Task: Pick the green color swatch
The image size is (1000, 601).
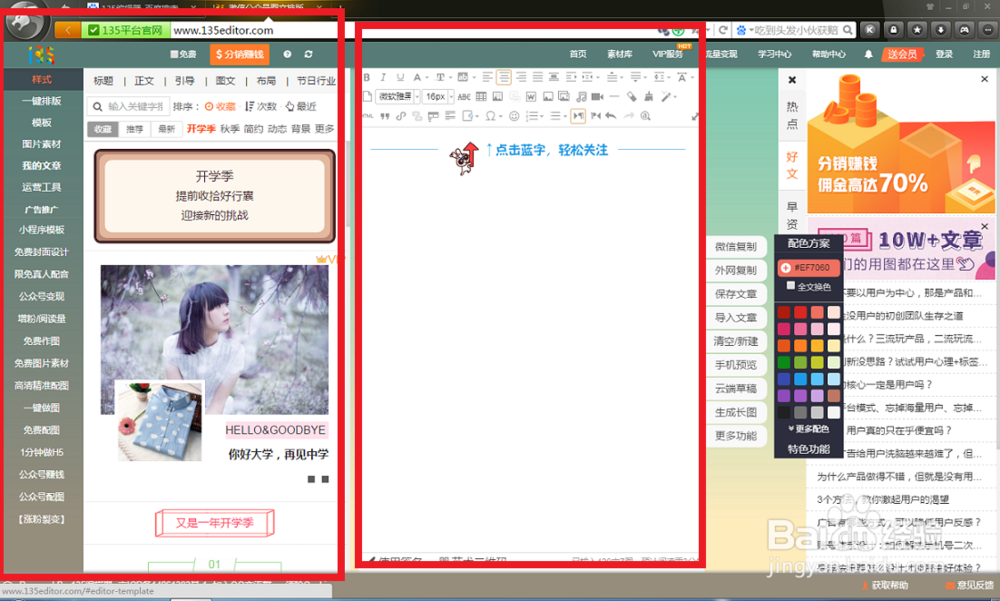Action: [784, 362]
